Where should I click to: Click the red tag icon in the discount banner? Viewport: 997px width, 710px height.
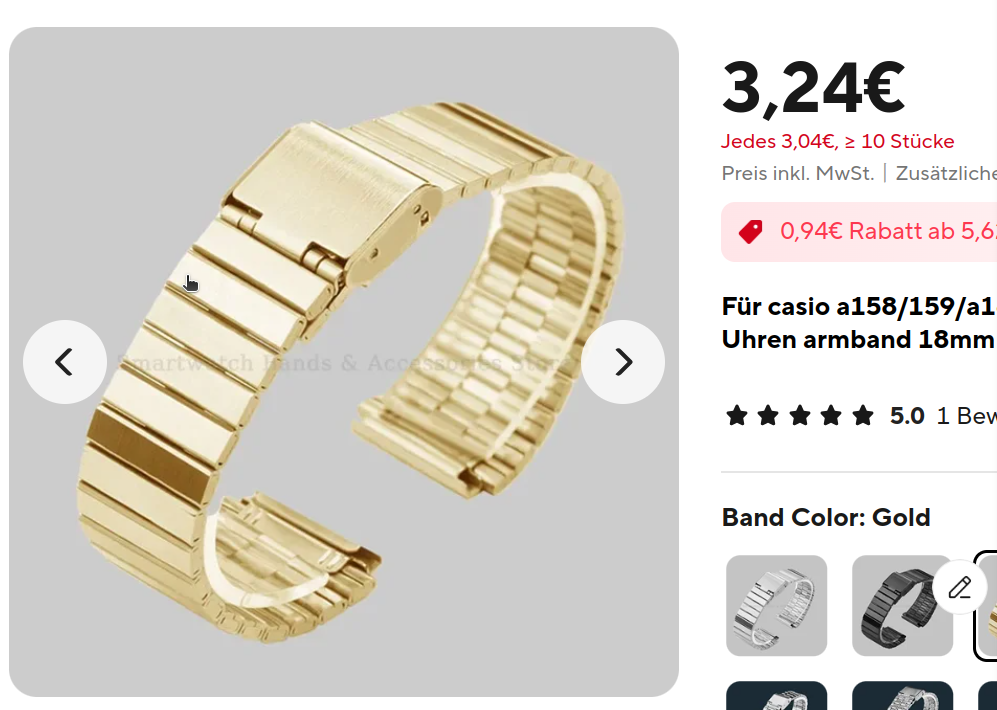tap(750, 231)
